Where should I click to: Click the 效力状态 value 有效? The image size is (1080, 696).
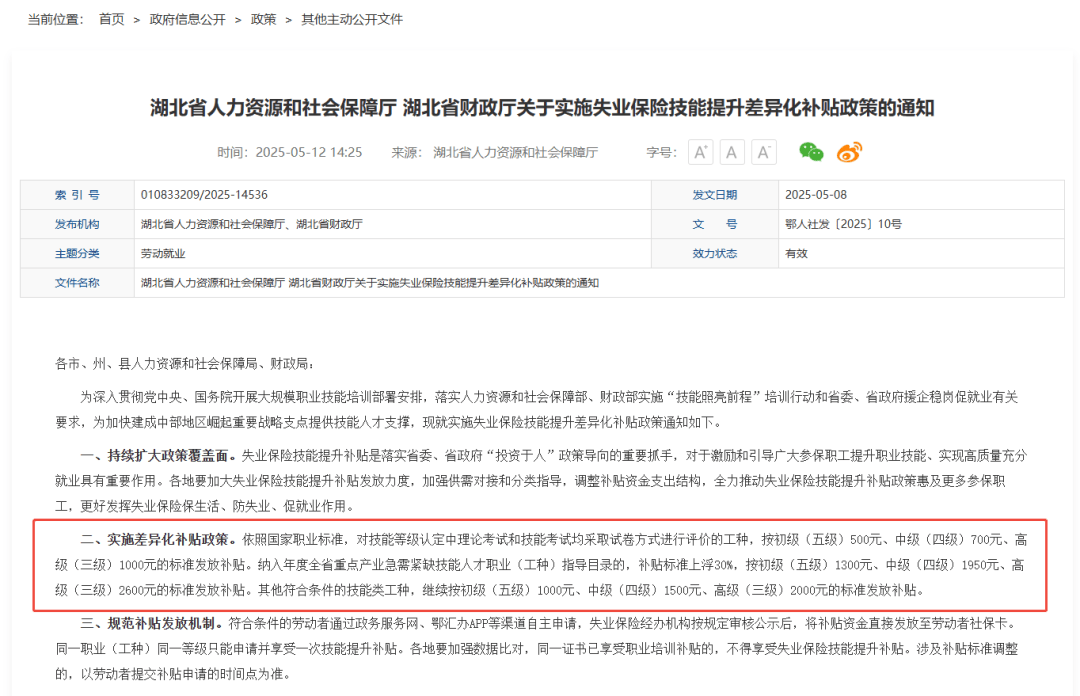(796, 254)
